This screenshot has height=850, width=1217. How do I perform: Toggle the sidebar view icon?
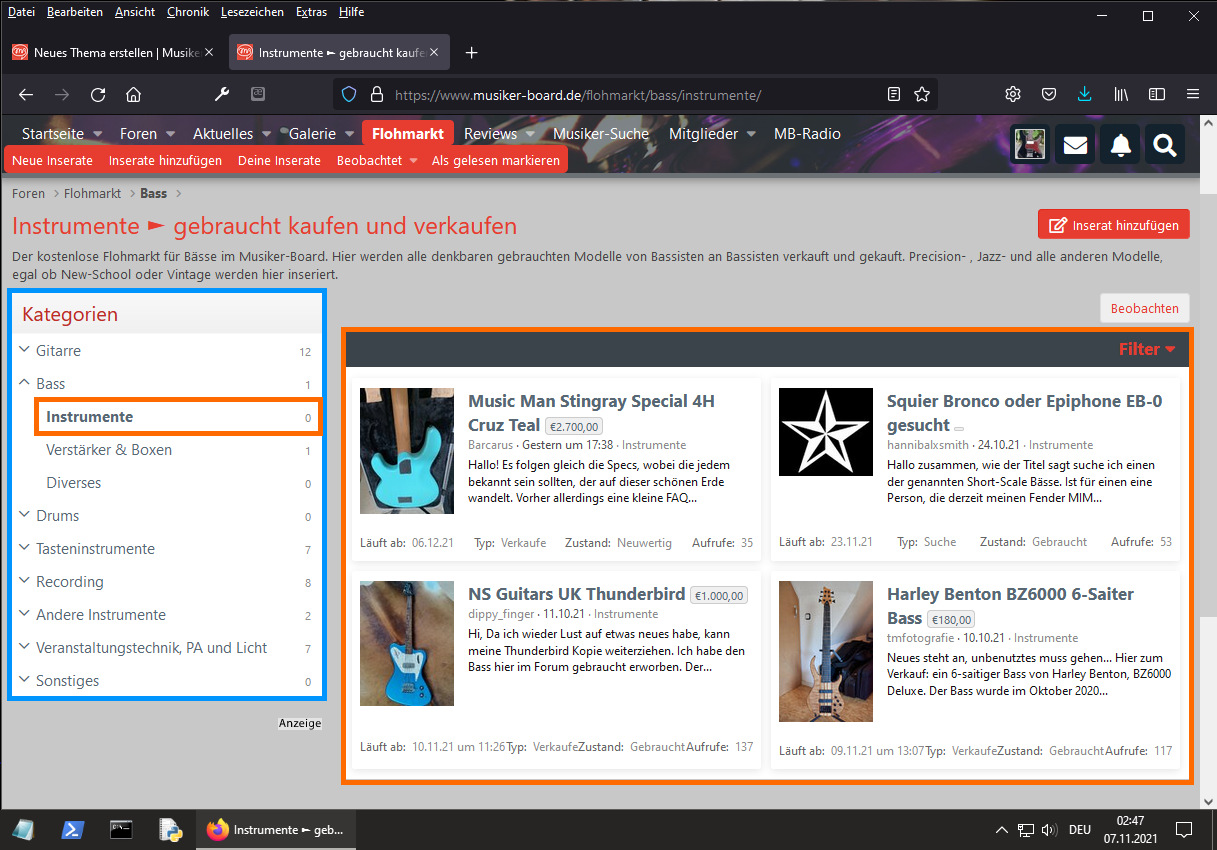coord(1157,94)
